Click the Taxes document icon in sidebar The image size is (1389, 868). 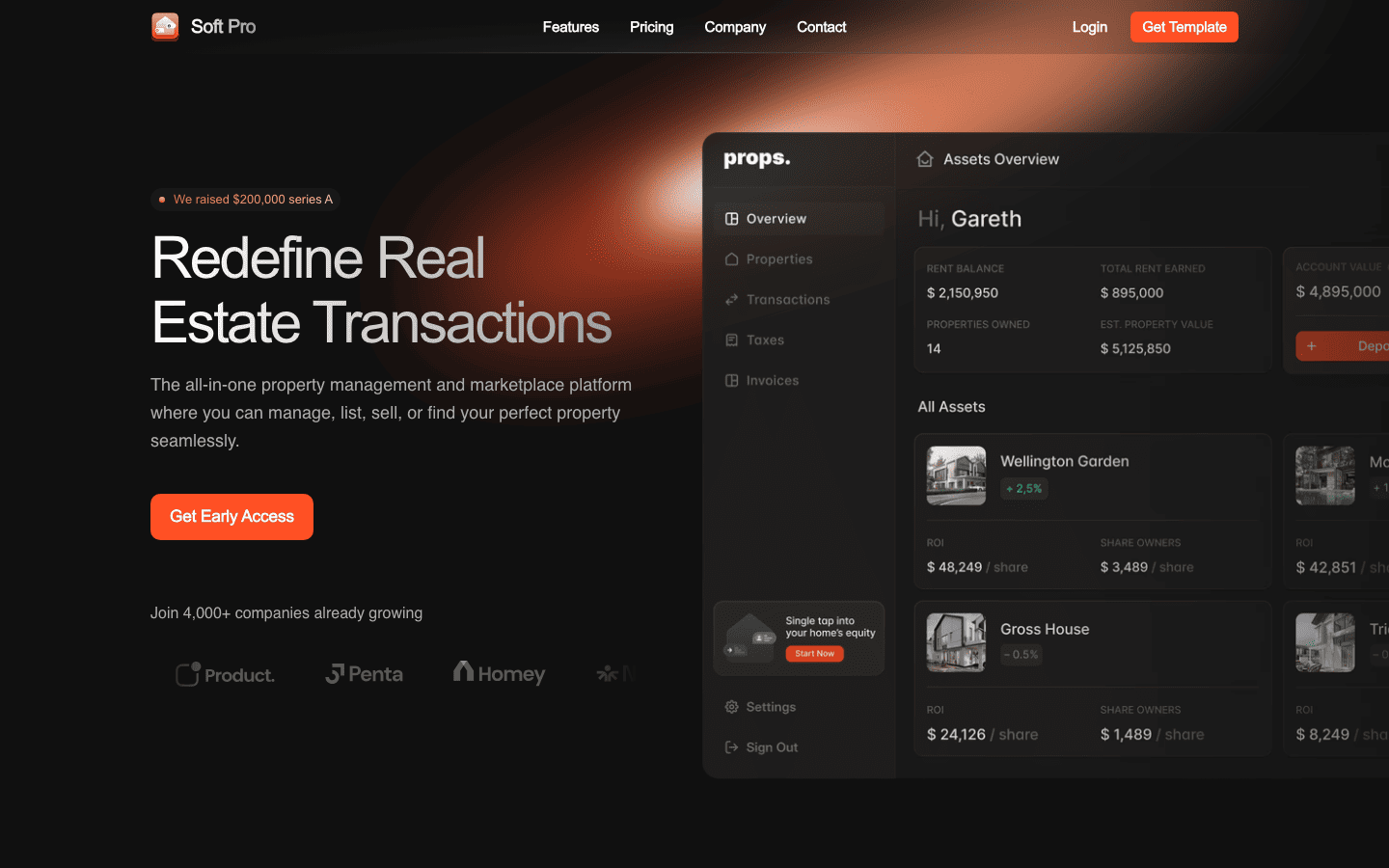tap(732, 340)
